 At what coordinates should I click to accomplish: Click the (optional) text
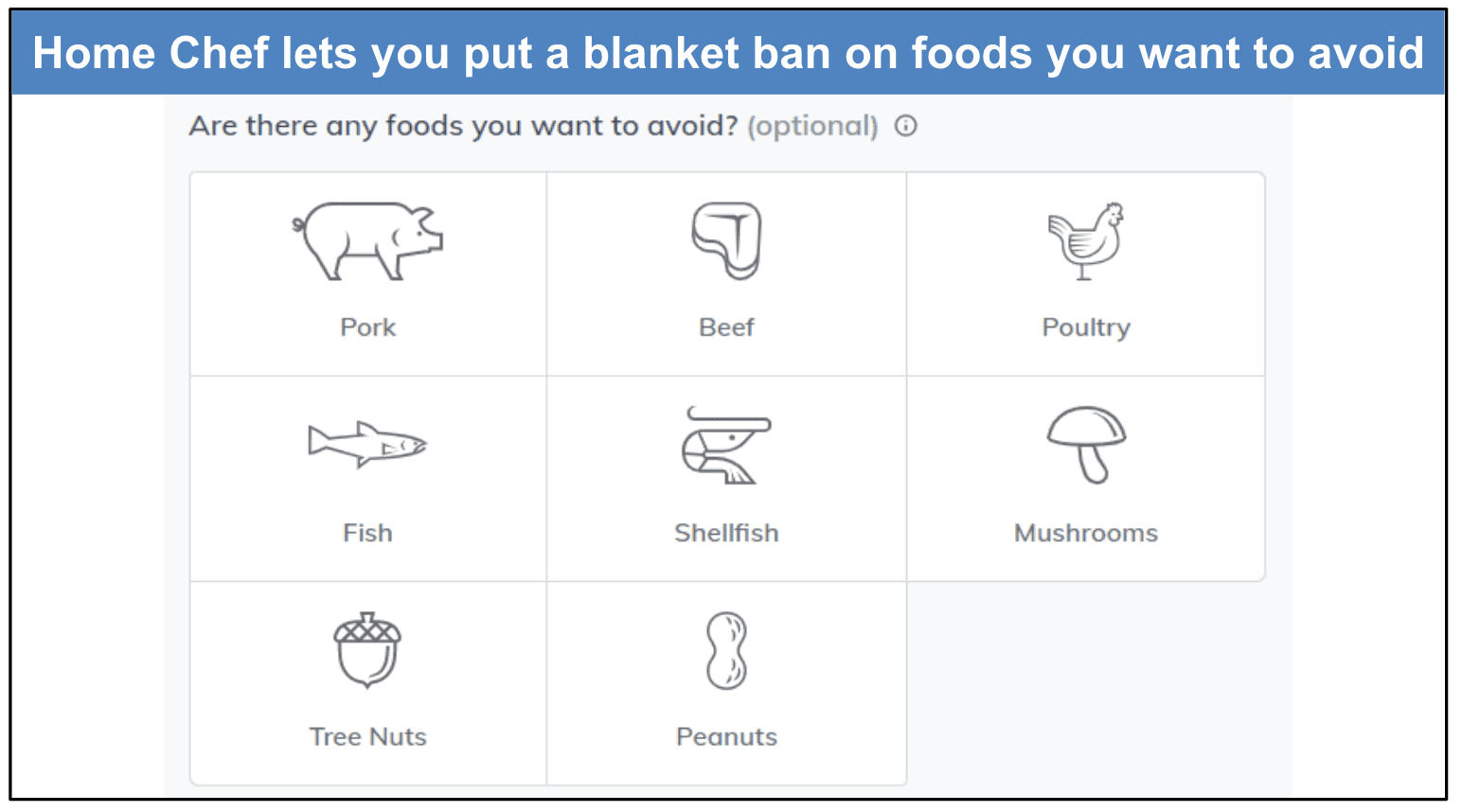coord(812,126)
